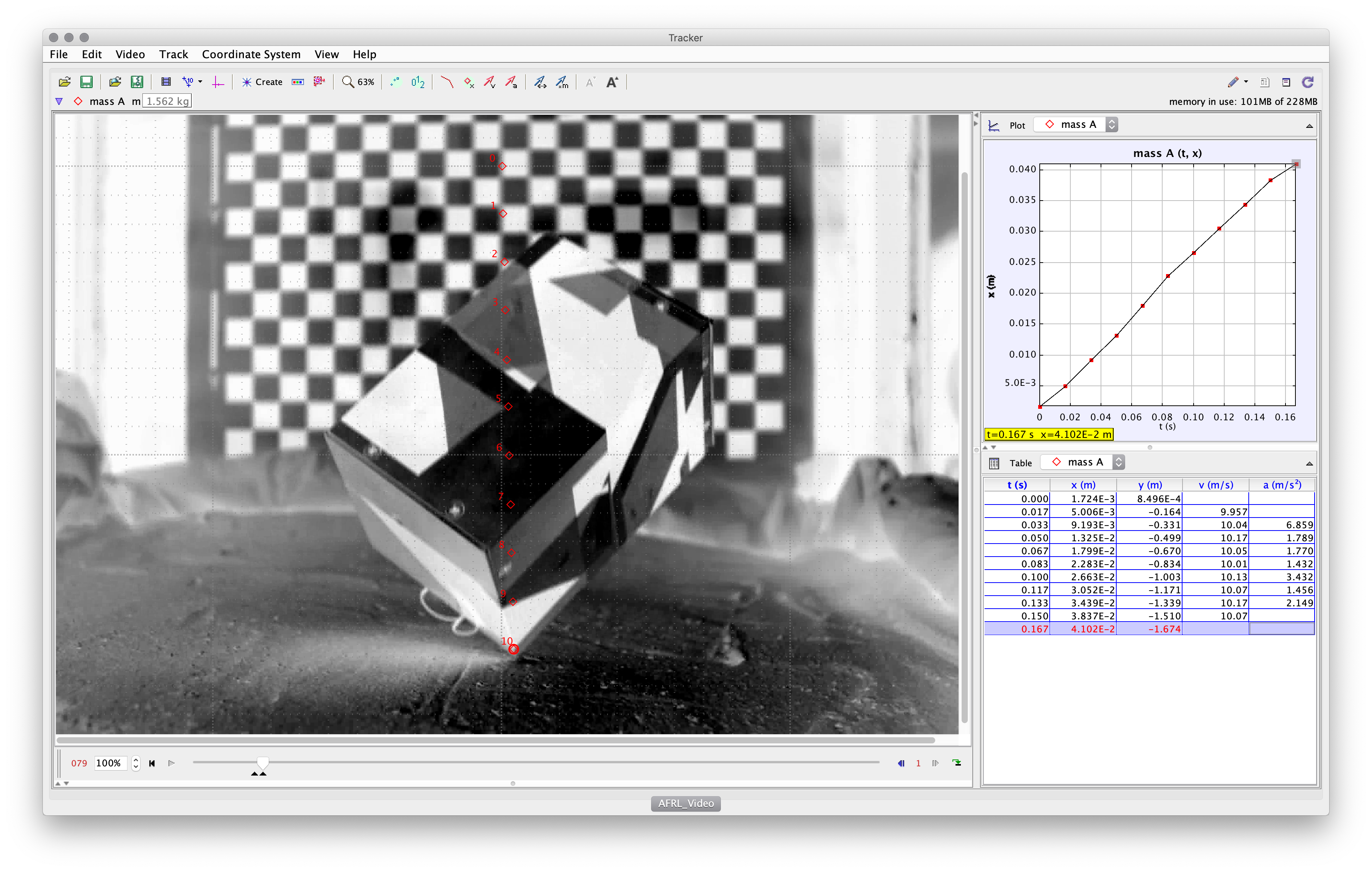1372x872 pixels.
Task: Click the Plot view icon
Action: tap(994, 125)
